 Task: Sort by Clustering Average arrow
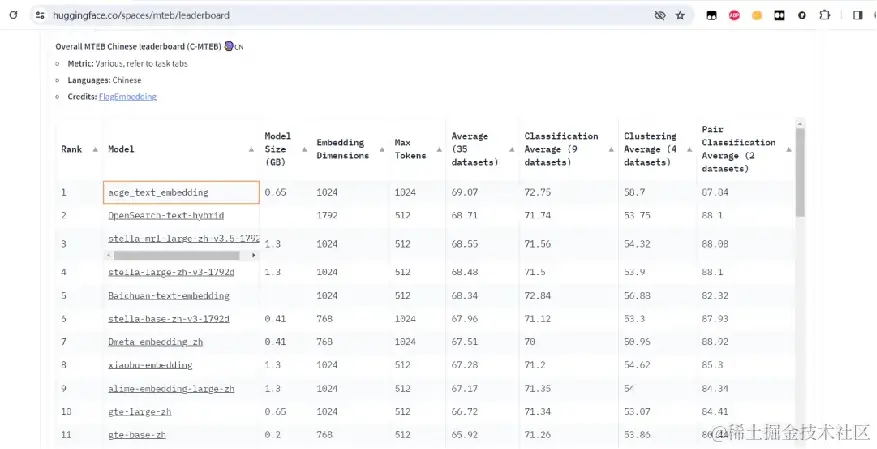(x=690, y=150)
